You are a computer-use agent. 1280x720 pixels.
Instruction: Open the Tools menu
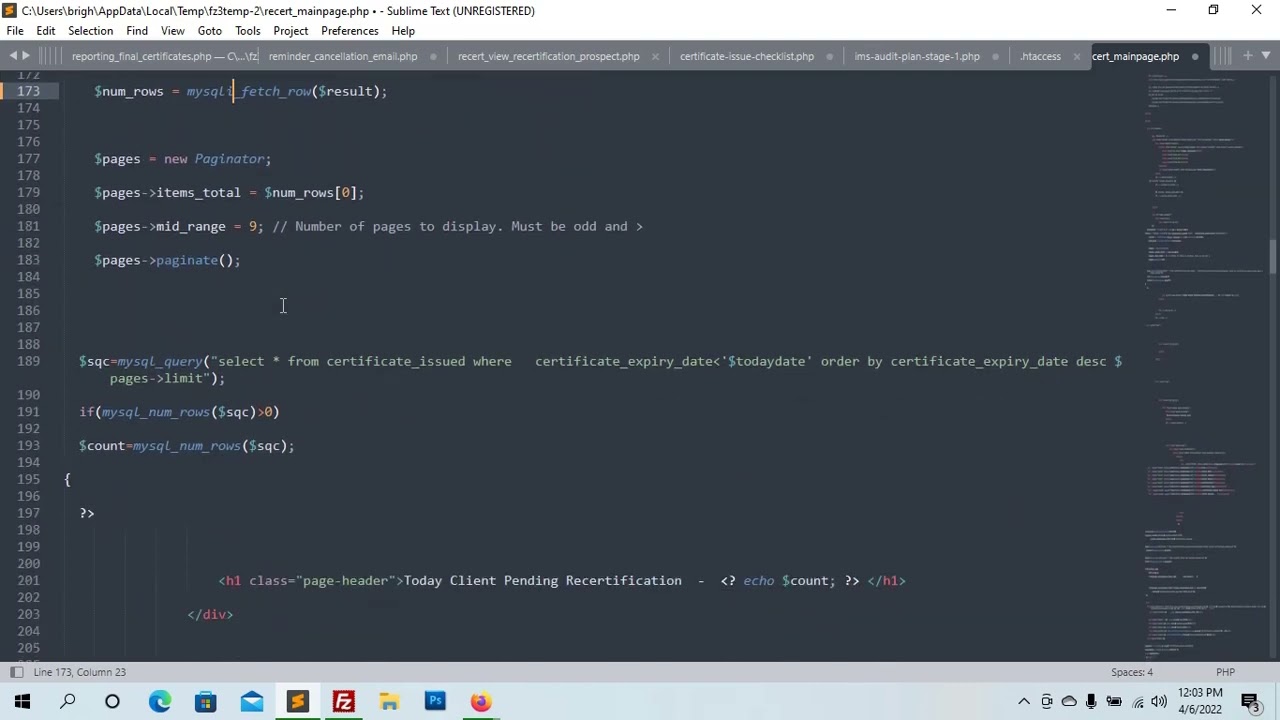[x=247, y=31]
